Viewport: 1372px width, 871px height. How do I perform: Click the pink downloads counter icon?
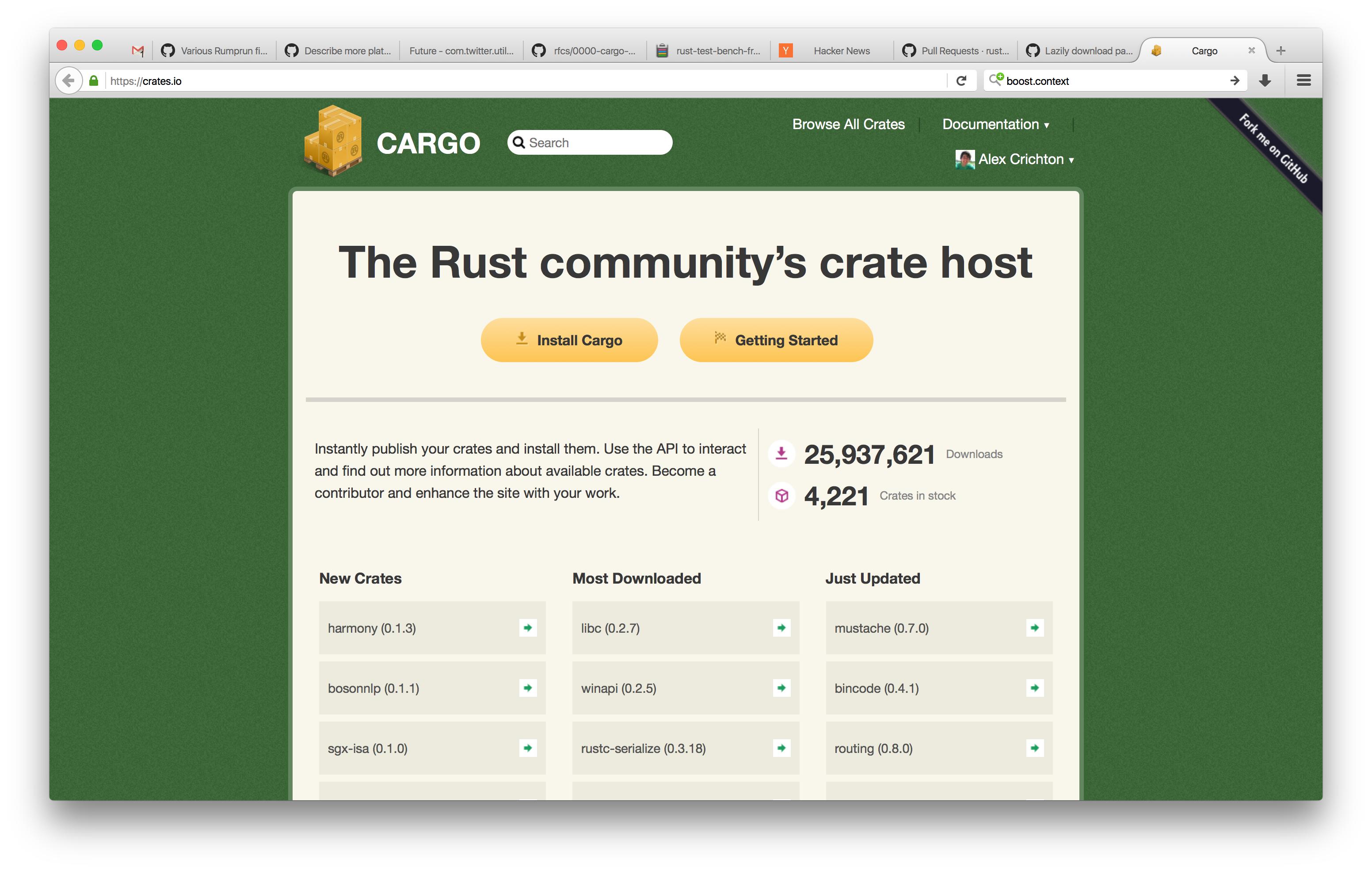[782, 455]
